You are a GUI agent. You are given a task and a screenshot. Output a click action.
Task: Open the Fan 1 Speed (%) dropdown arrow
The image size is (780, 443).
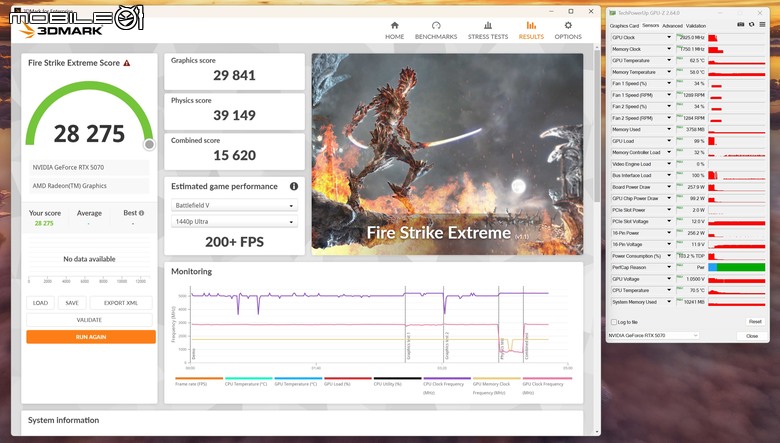click(x=669, y=84)
